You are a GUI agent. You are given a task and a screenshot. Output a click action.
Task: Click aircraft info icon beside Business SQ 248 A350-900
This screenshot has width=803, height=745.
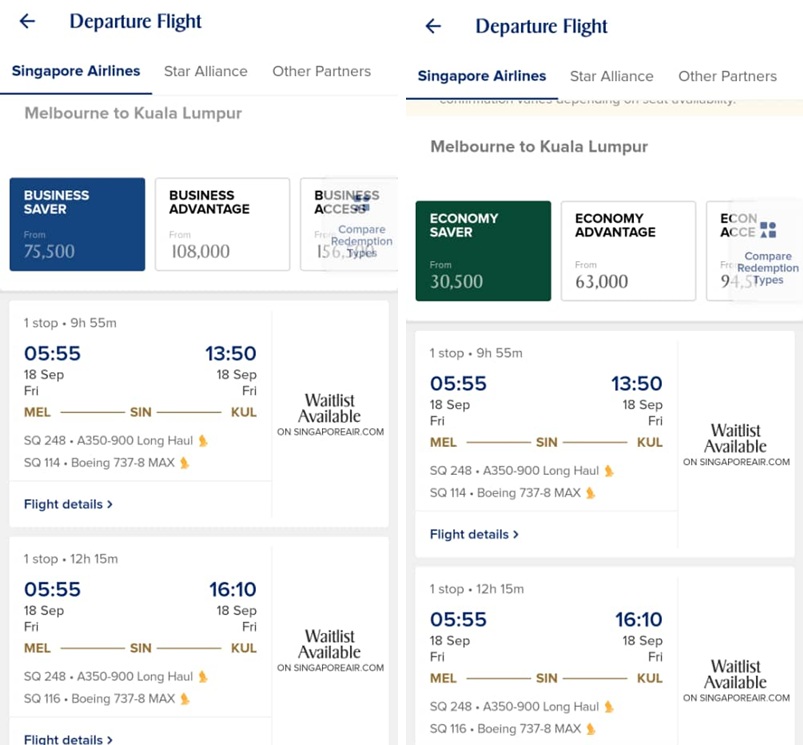tap(203, 440)
